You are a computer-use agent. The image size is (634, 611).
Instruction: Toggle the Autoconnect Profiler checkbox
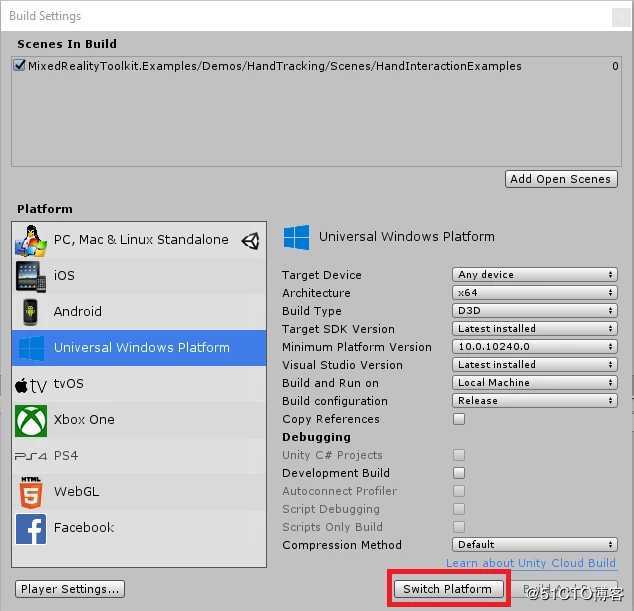tap(459, 490)
